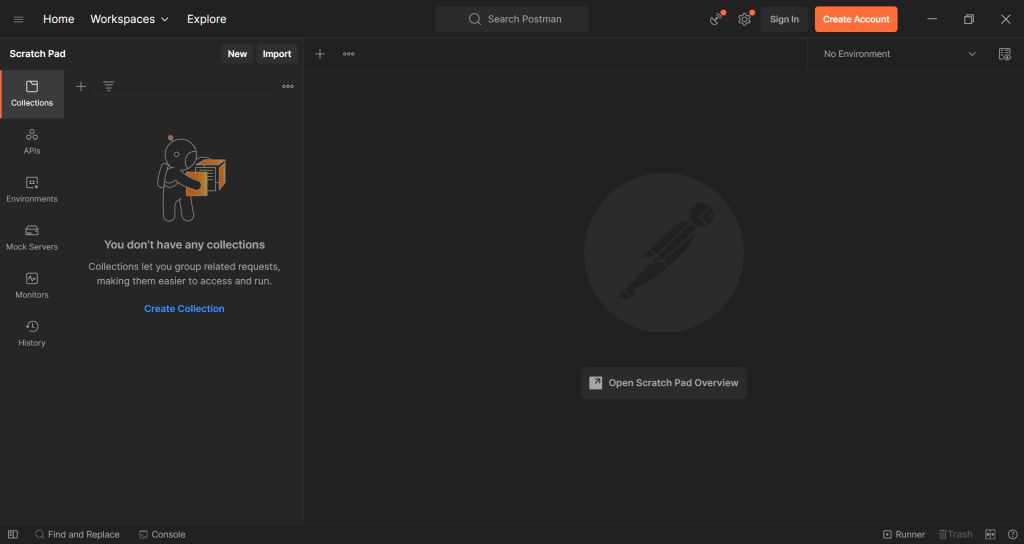
Task: Select the Monitors sidebar tab
Action: tap(32, 286)
